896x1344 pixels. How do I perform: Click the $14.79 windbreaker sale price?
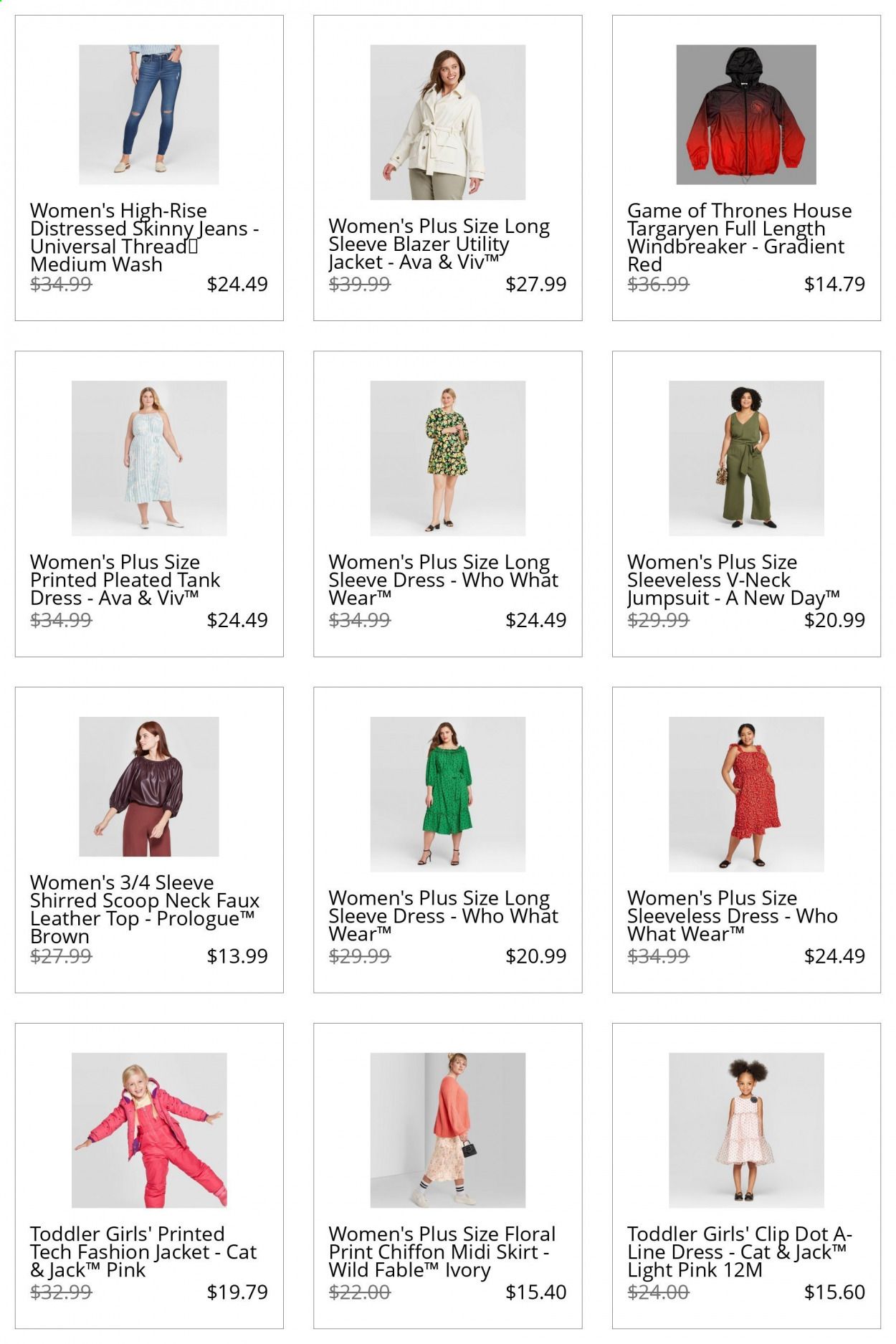(x=834, y=284)
